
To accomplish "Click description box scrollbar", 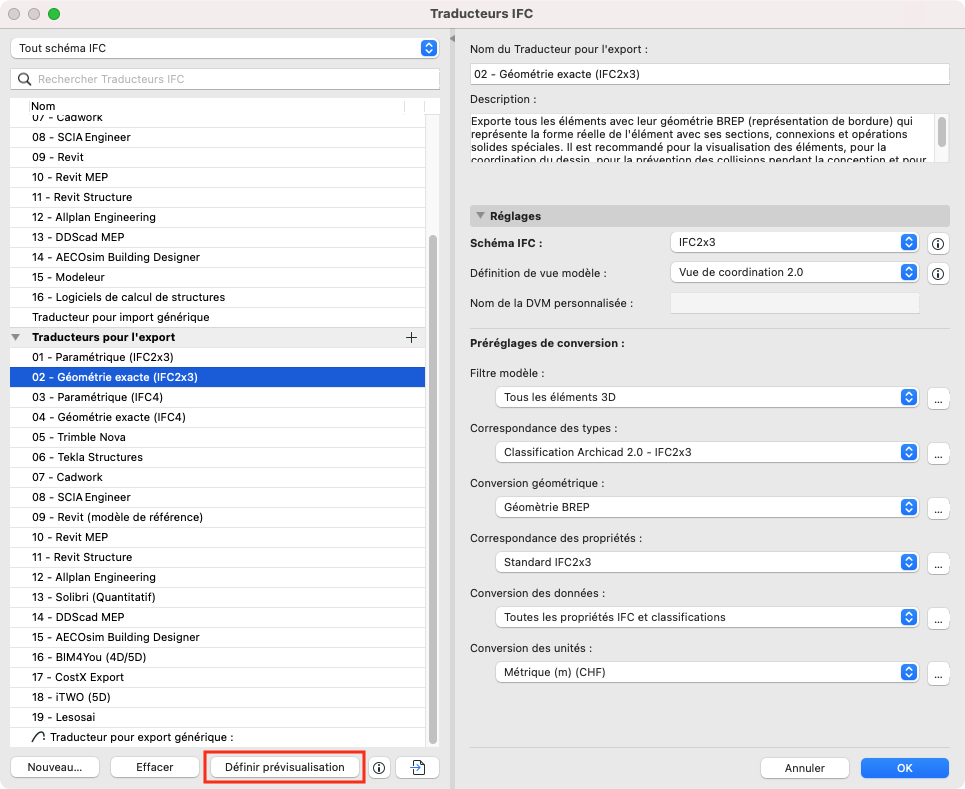I will 942,130.
